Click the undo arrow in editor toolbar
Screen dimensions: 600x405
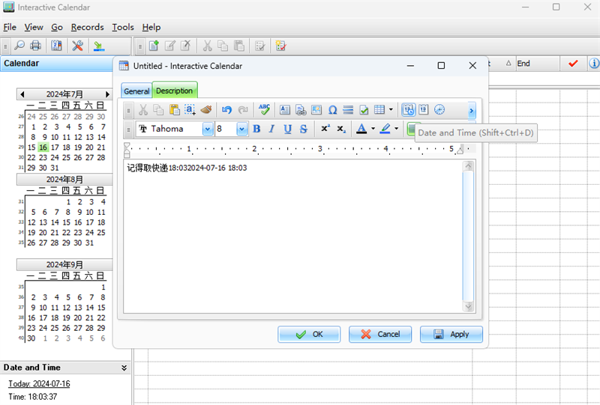227,109
